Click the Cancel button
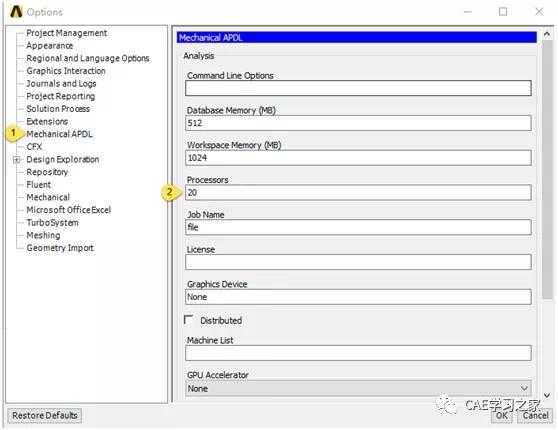Viewport: 558px width, 430px height. [536, 415]
